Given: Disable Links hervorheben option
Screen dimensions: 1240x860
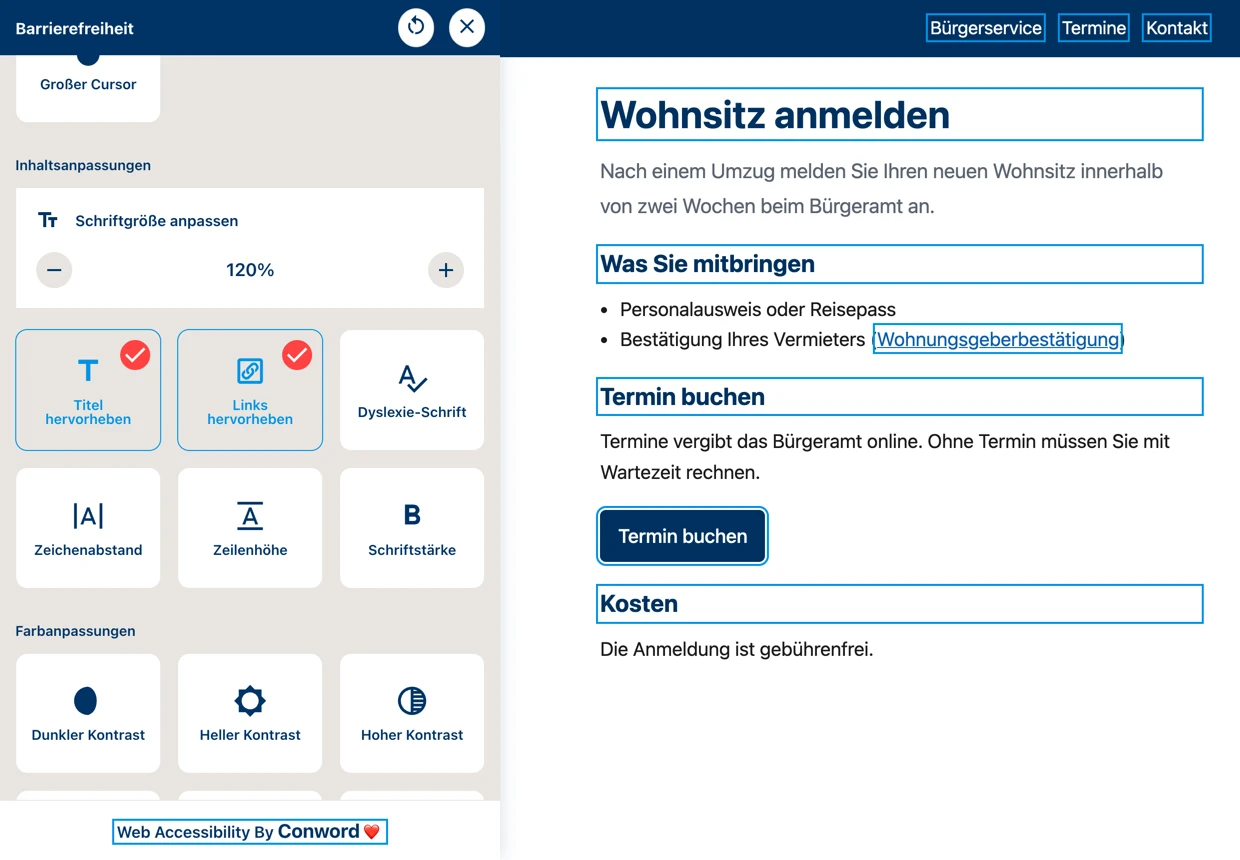Looking at the screenshot, I should 250,390.
